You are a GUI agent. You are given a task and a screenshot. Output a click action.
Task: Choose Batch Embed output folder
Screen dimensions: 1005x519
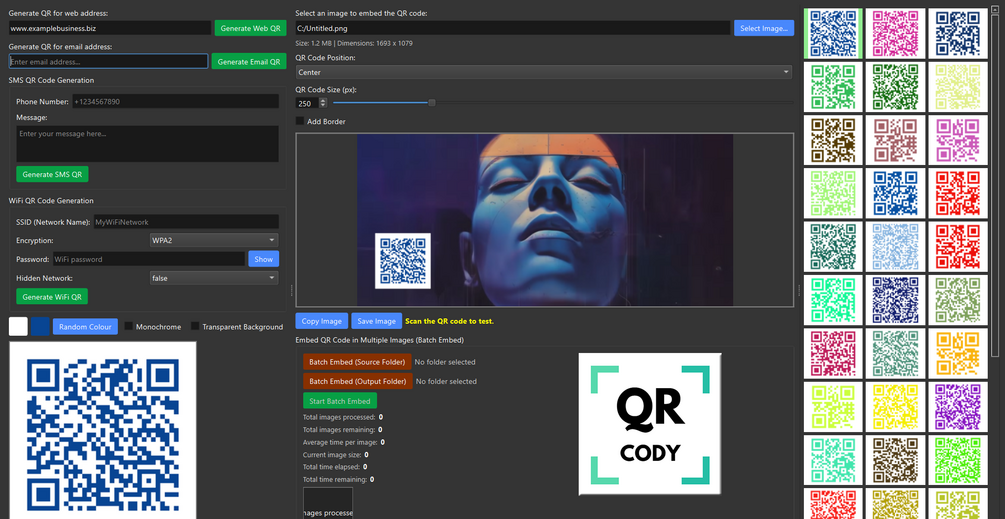click(358, 381)
